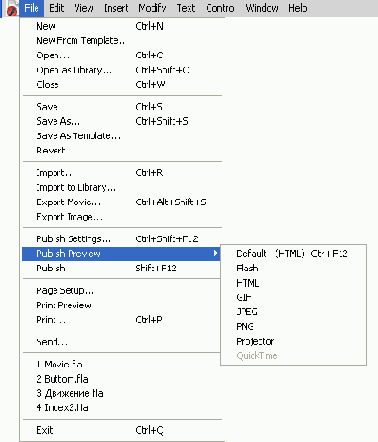Screen dimensions: 378x442
Task: Open recent file 2 Button.fla
Action: click(x=122, y=379)
